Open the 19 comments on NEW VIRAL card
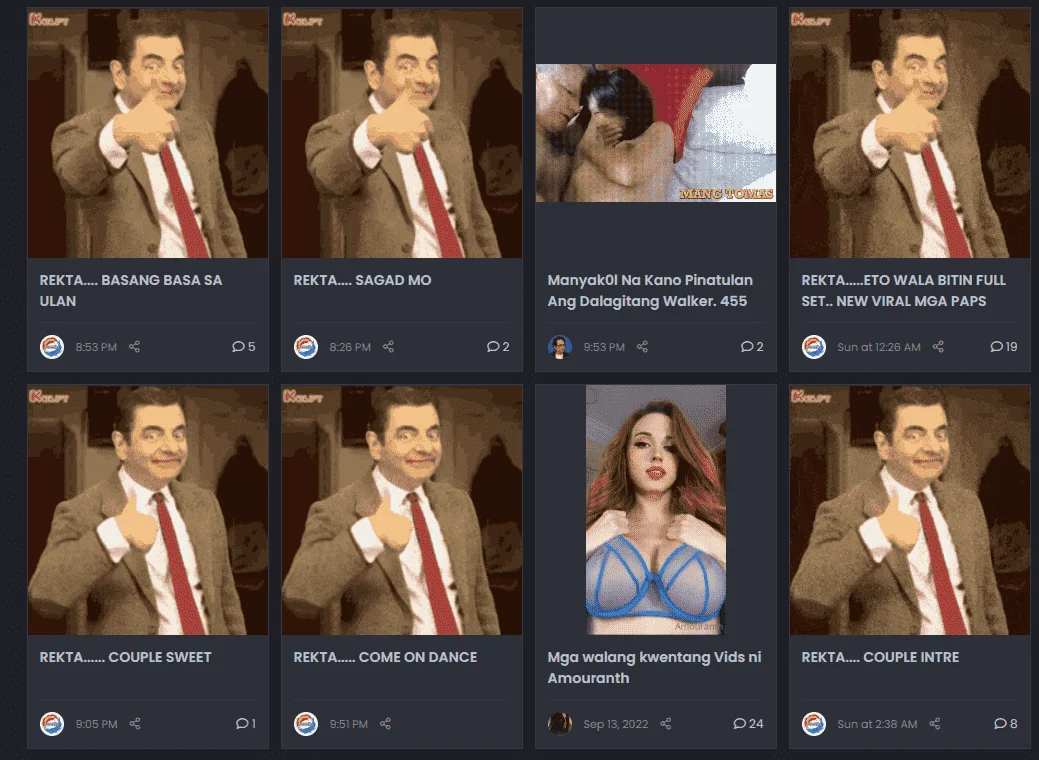 point(1003,347)
